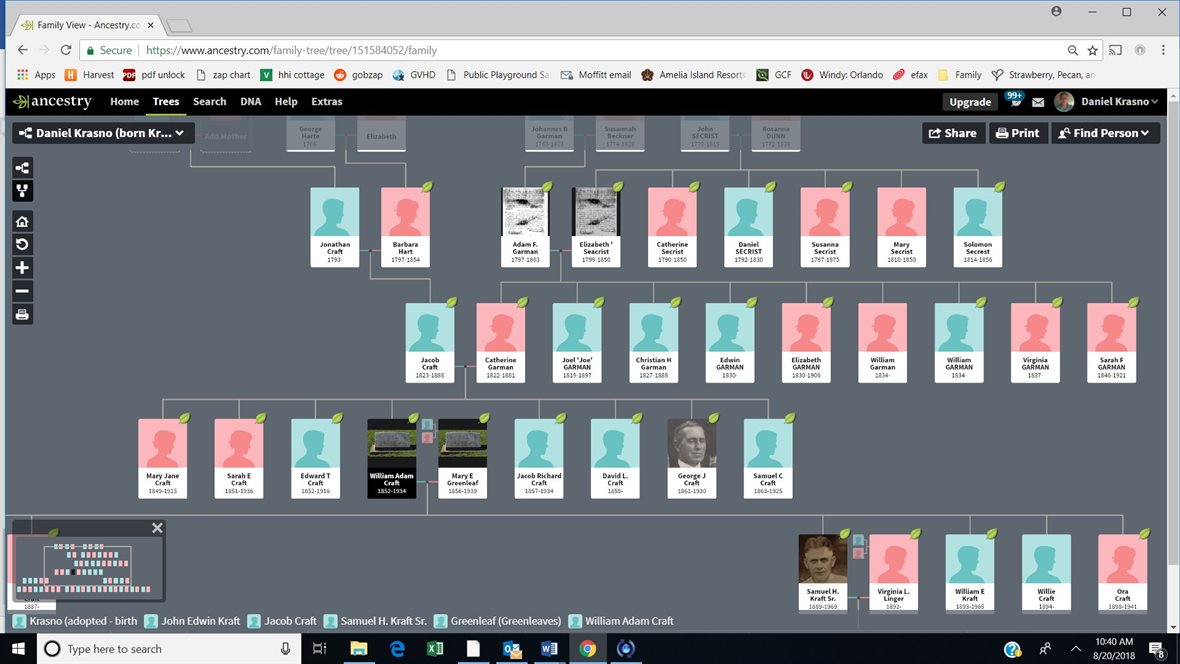Select the George J Craft photo card
Image resolution: width=1180 pixels, height=664 pixels.
coord(692,457)
